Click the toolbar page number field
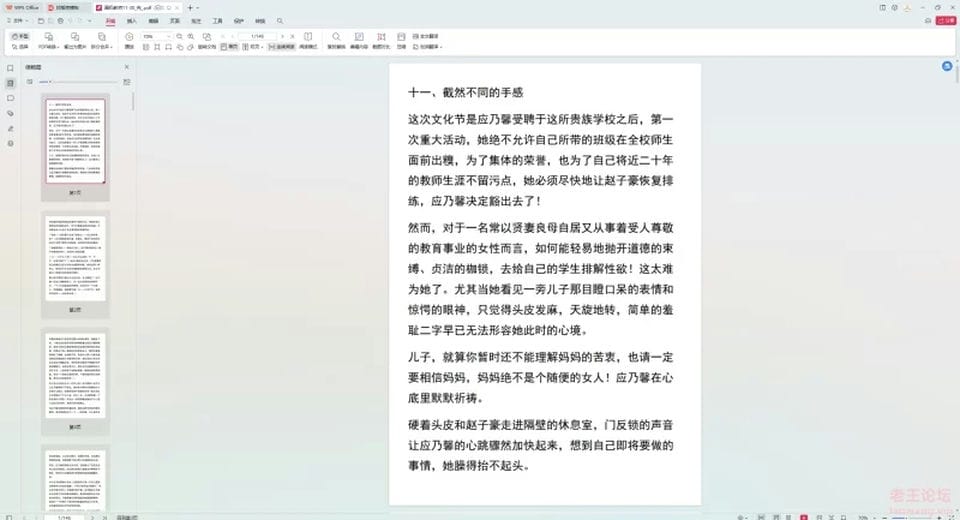Screen dimensions: 960x520 (258, 37)
